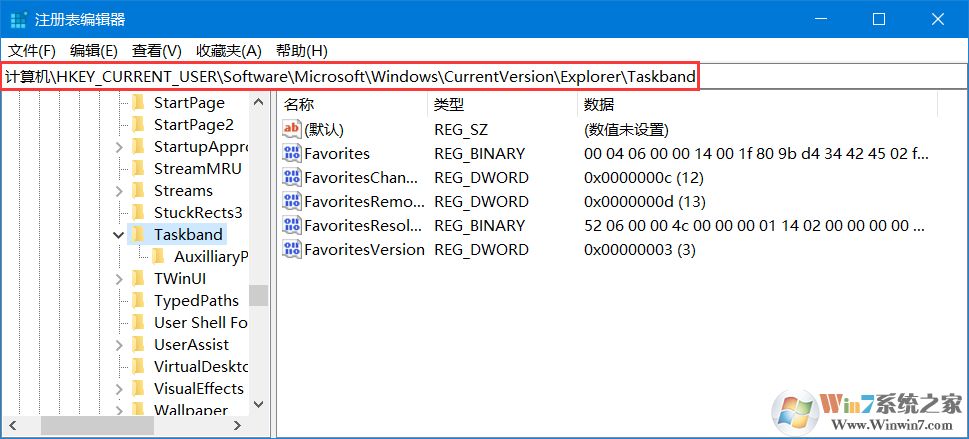Screen dimensions: 969x439
Task: Collapse the Taskband tree node
Action: (119, 235)
